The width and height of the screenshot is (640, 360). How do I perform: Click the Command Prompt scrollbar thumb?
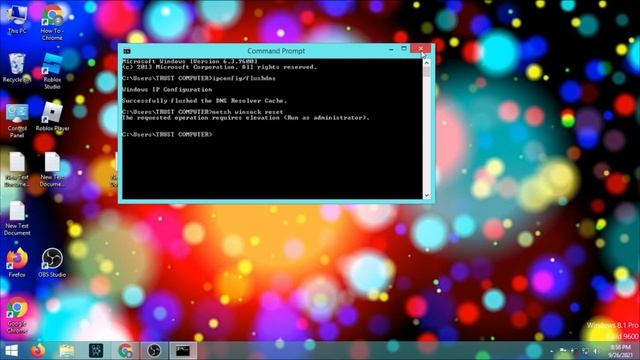pyautogui.click(x=427, y=71)
